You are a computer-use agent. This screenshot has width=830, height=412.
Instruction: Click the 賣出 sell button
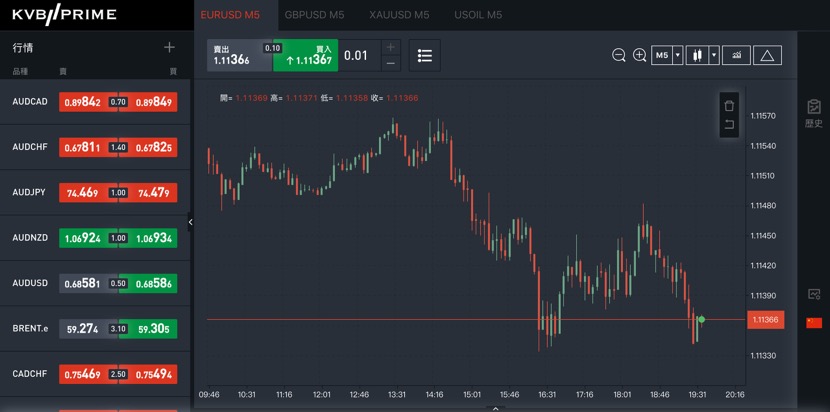239,56
